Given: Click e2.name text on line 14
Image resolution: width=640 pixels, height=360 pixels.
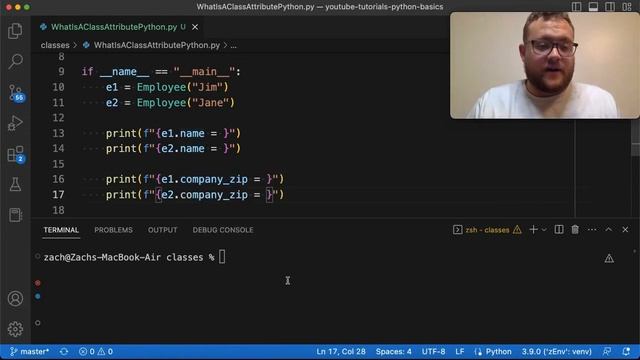Looking at the screenshot, I should [183, 149].
